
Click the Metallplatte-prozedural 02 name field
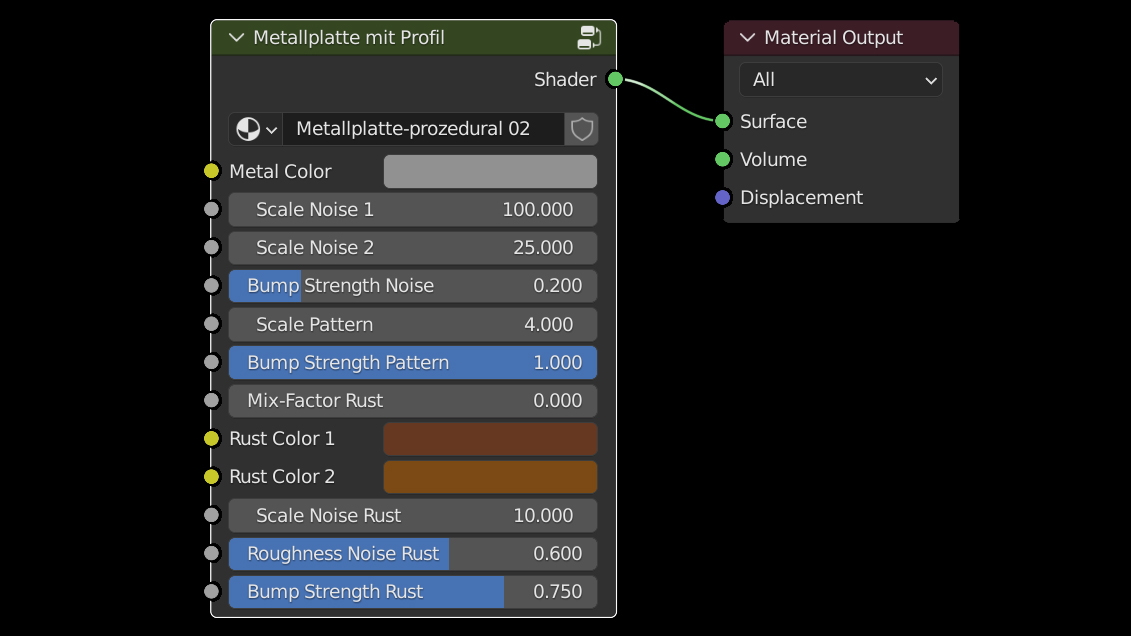(x=422, y=129)
